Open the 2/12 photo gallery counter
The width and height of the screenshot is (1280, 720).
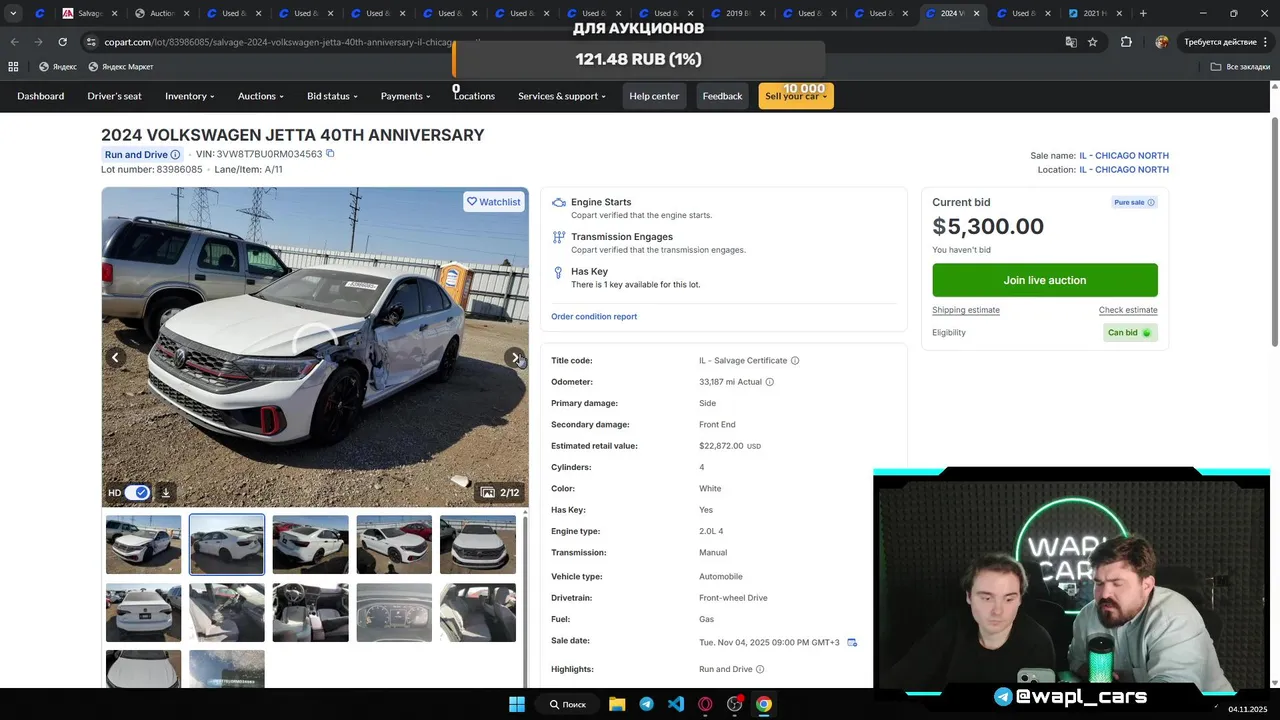click(x=500, y=493)
